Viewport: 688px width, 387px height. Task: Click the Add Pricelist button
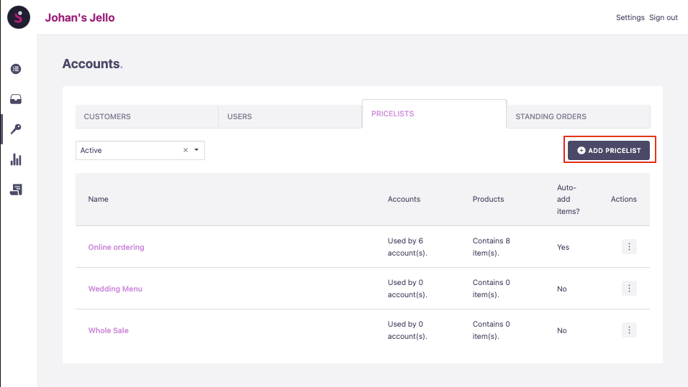pos(609,150)
